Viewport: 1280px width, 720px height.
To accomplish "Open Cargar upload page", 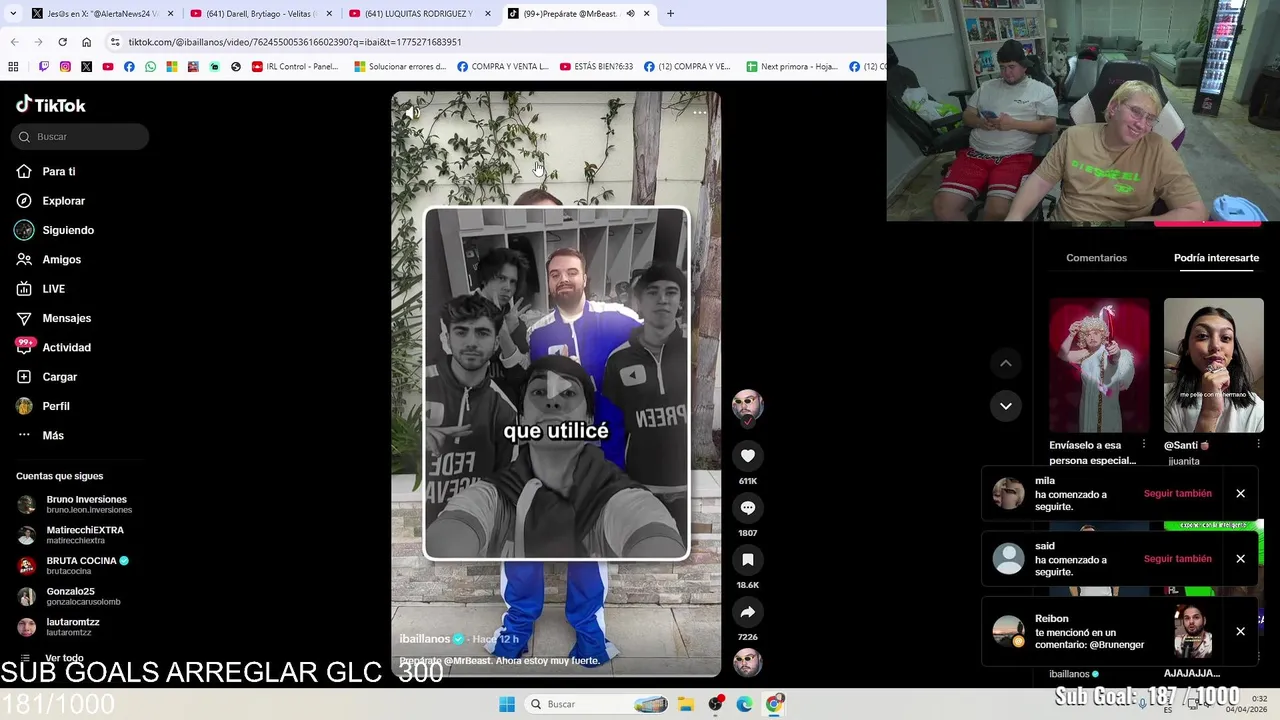I will click(46, 377).
